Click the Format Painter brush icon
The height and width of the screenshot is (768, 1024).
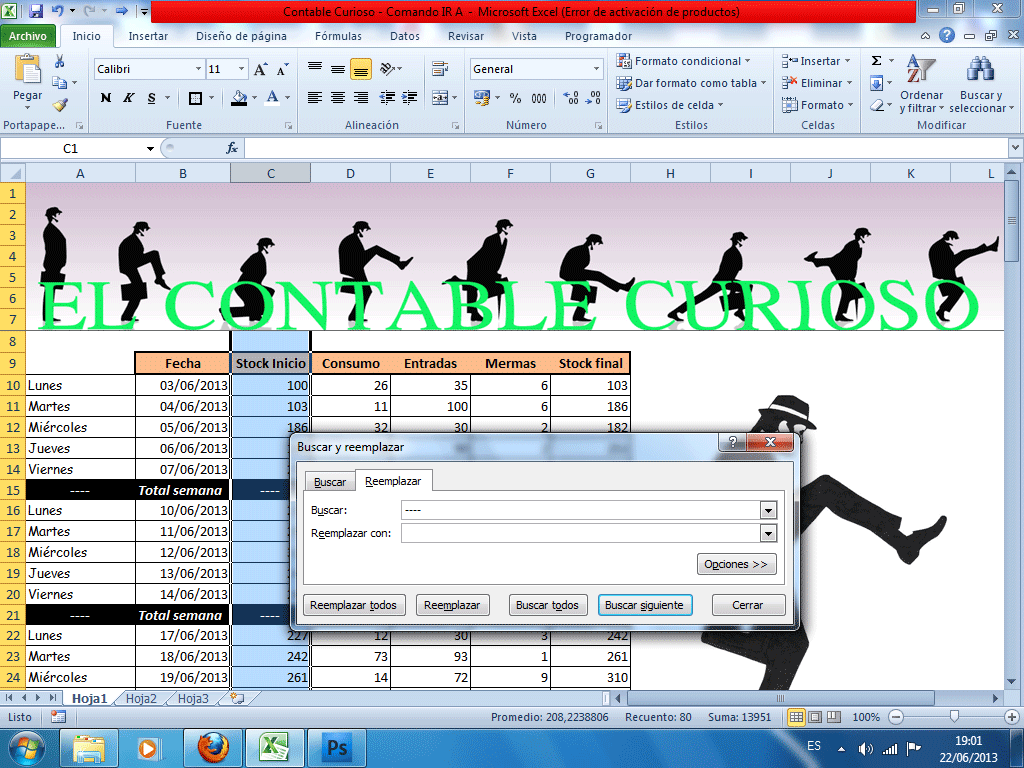pyautogui.click(x=60, y=104)
